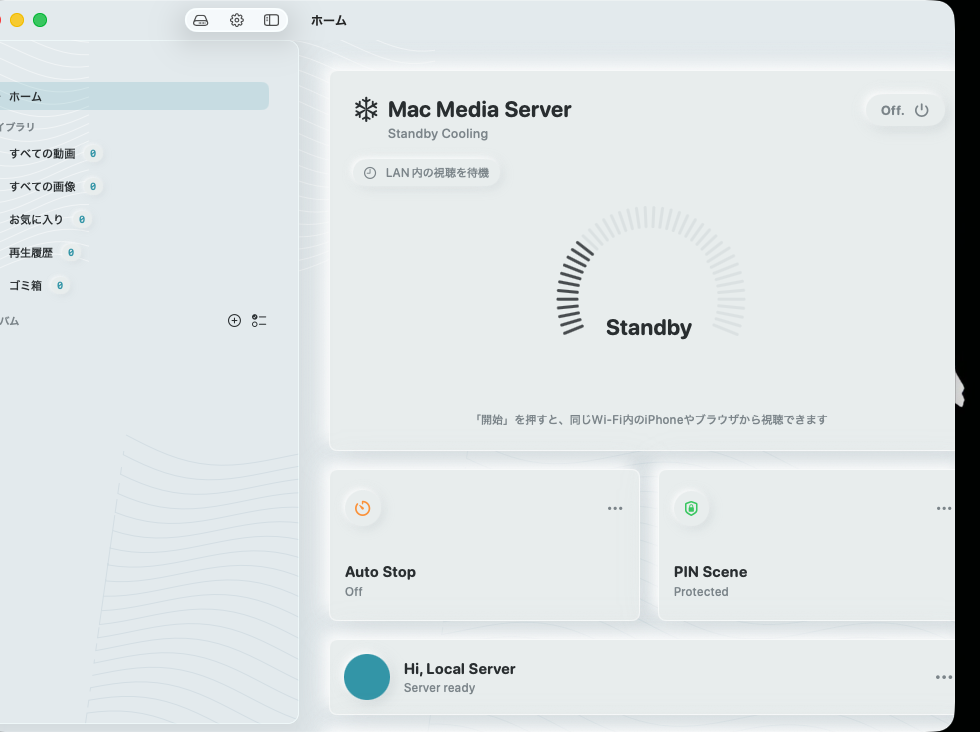The image size is (980, 732).
Task: Click the LAN内の視聴を待機 status pill
Action: click(426, 173)
